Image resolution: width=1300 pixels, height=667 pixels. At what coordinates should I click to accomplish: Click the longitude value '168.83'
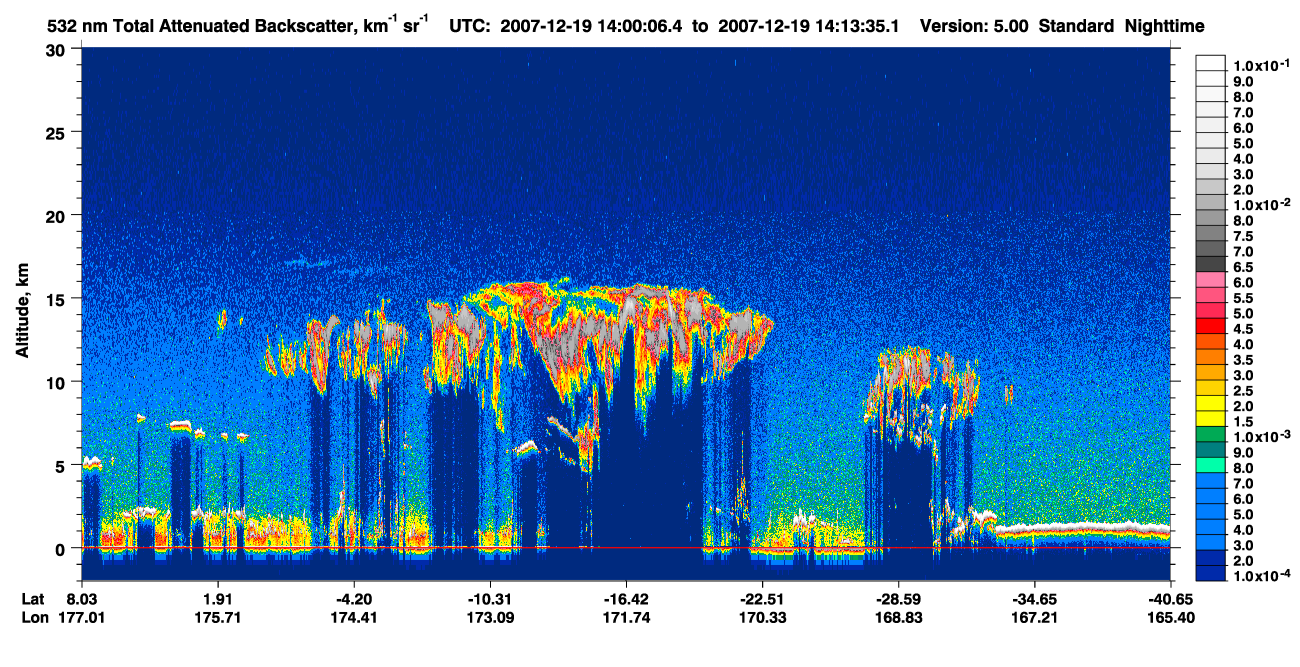[898, 618]
